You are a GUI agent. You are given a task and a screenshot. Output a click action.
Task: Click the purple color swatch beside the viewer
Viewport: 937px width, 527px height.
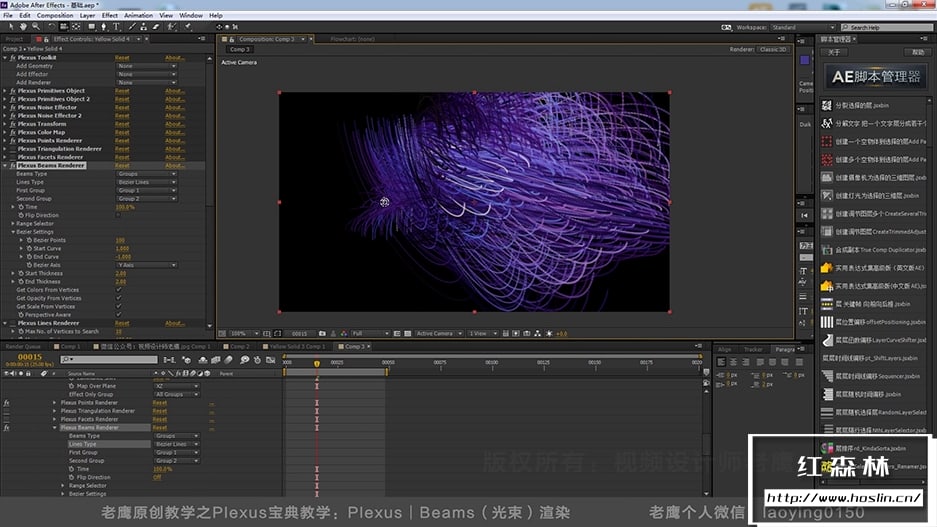[x=805, y=60]
